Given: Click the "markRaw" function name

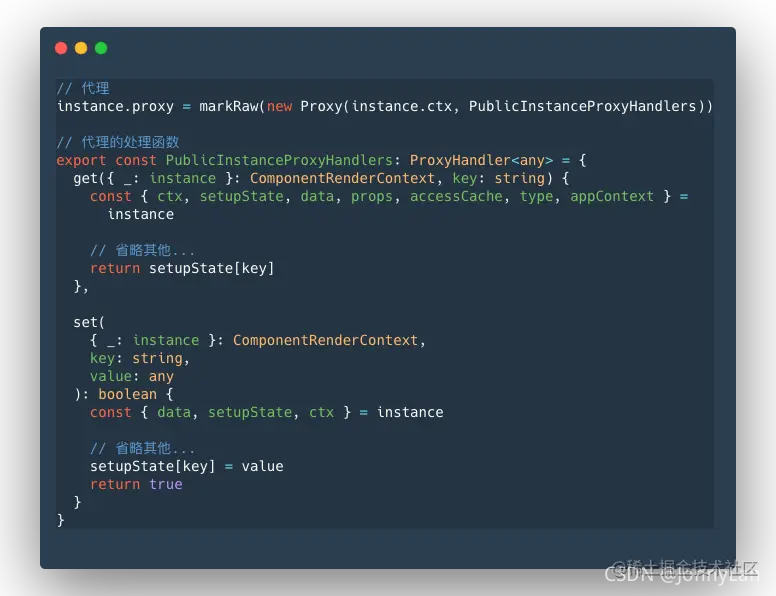Looking at the screenshot, I should pos(229,106).
